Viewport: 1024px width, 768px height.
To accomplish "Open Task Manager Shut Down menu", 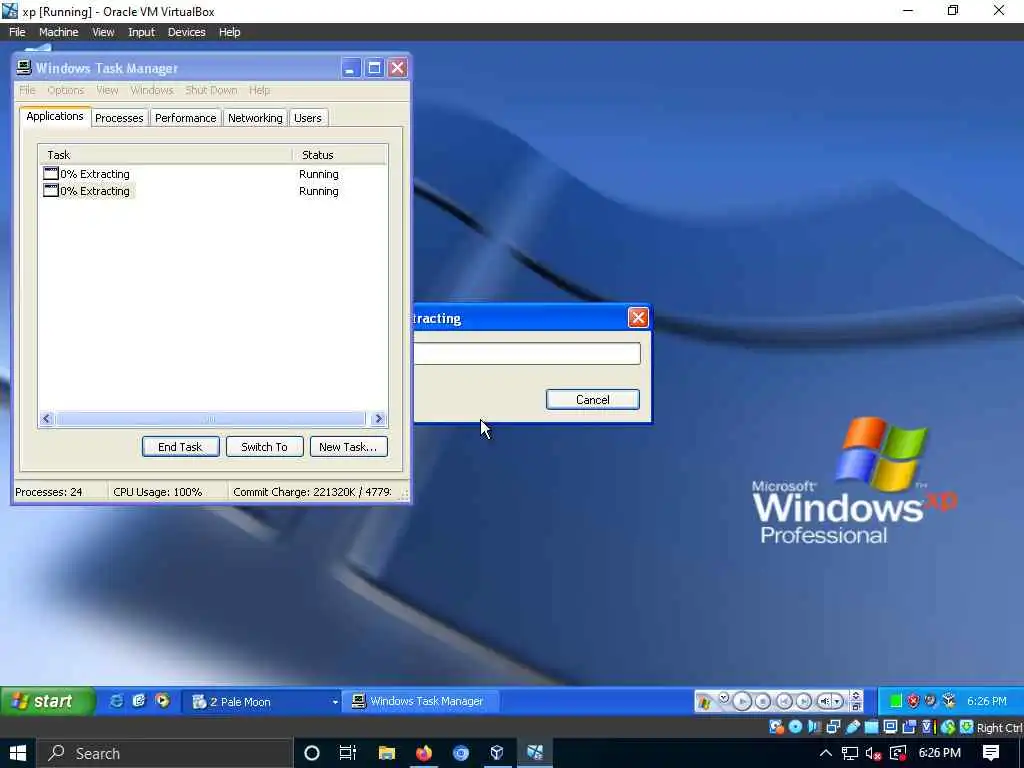I will (211, 90).
